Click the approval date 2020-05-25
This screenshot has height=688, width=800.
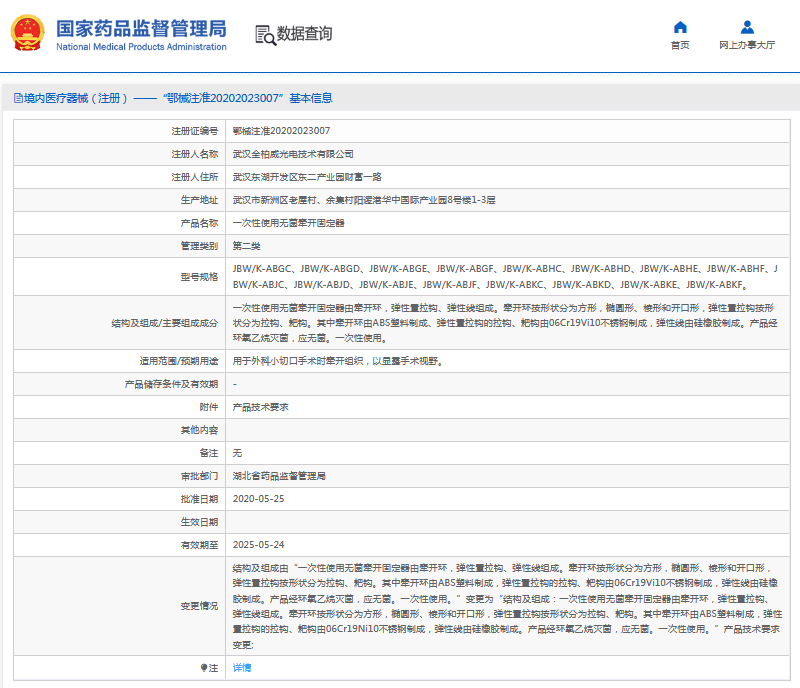(x=258, y=499)
